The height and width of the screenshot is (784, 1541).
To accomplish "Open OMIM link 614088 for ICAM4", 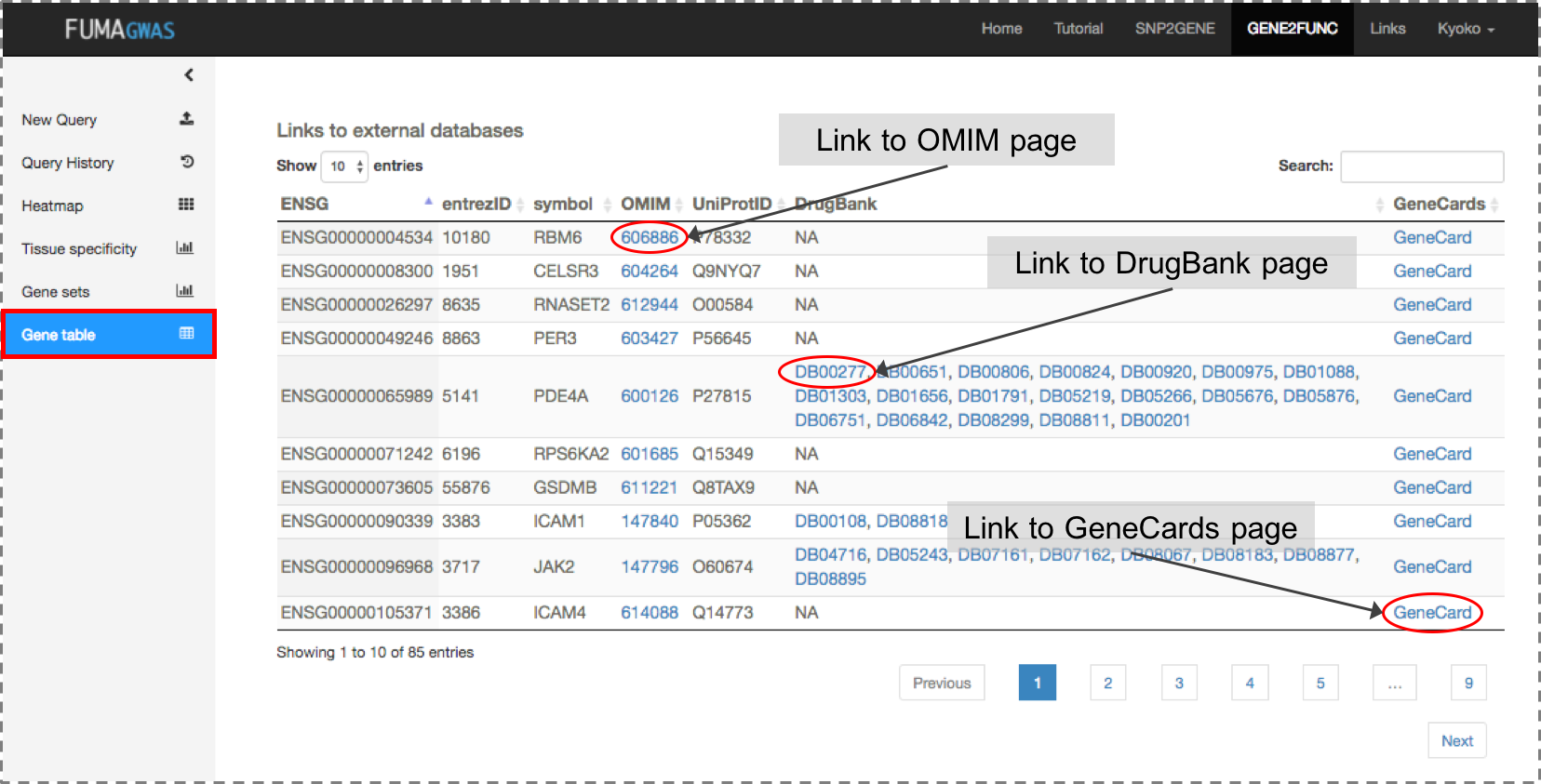I will (650, 612).
